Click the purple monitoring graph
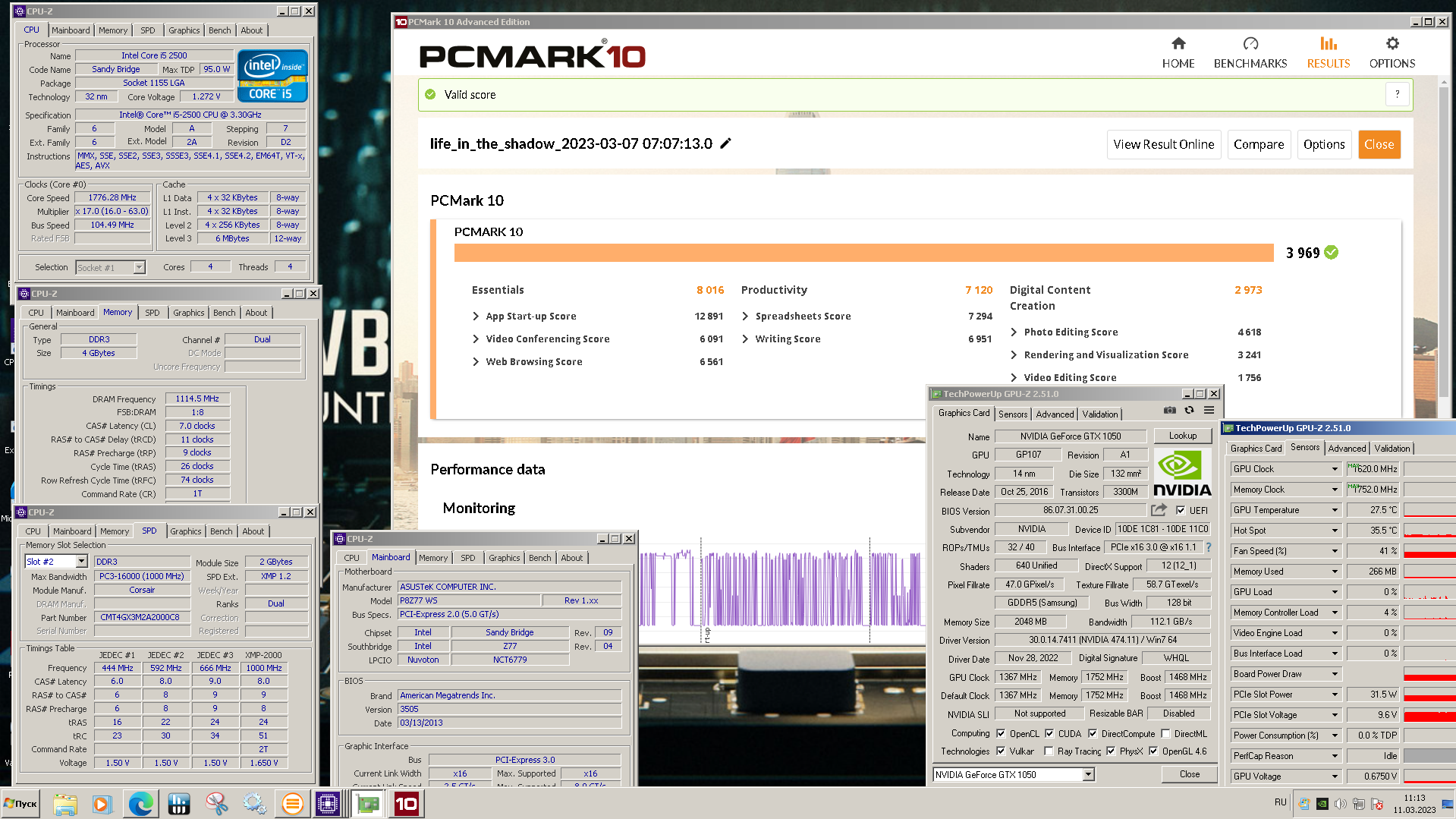 coord(781,588)
